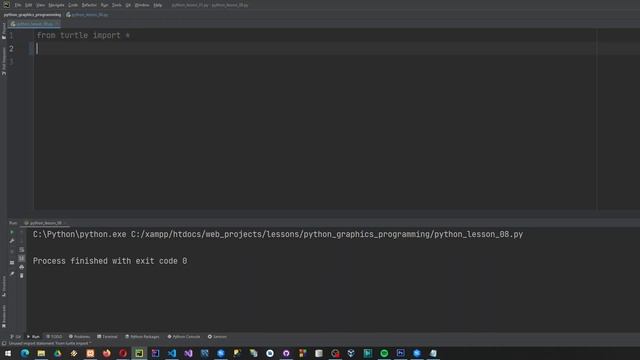Launch Microsoft Edge from taskbar
Image resolution: width=640 pixels, height=360 pixels.
25,353
